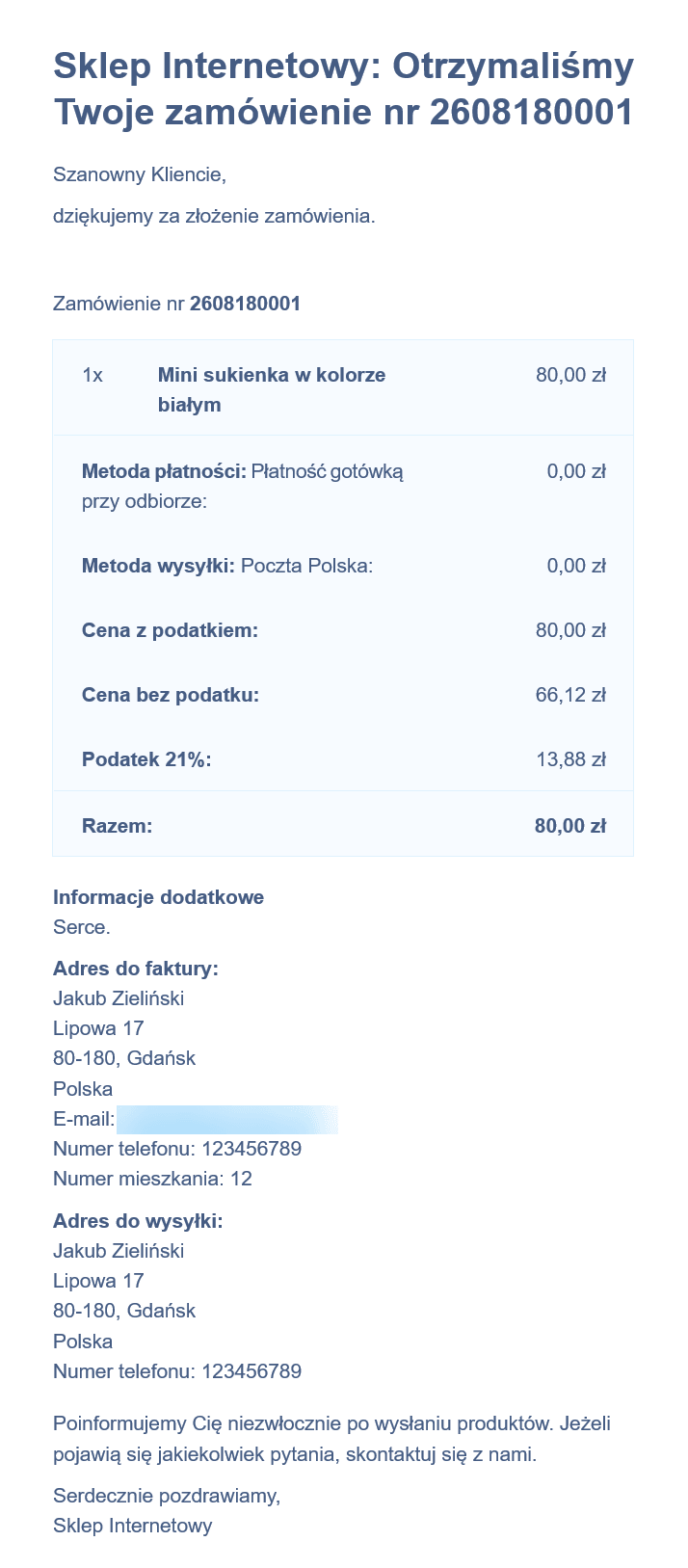The image size is (688, 1568).
Task: Click the Cena z podatkiem label
Action: click(x=171, y=630)
